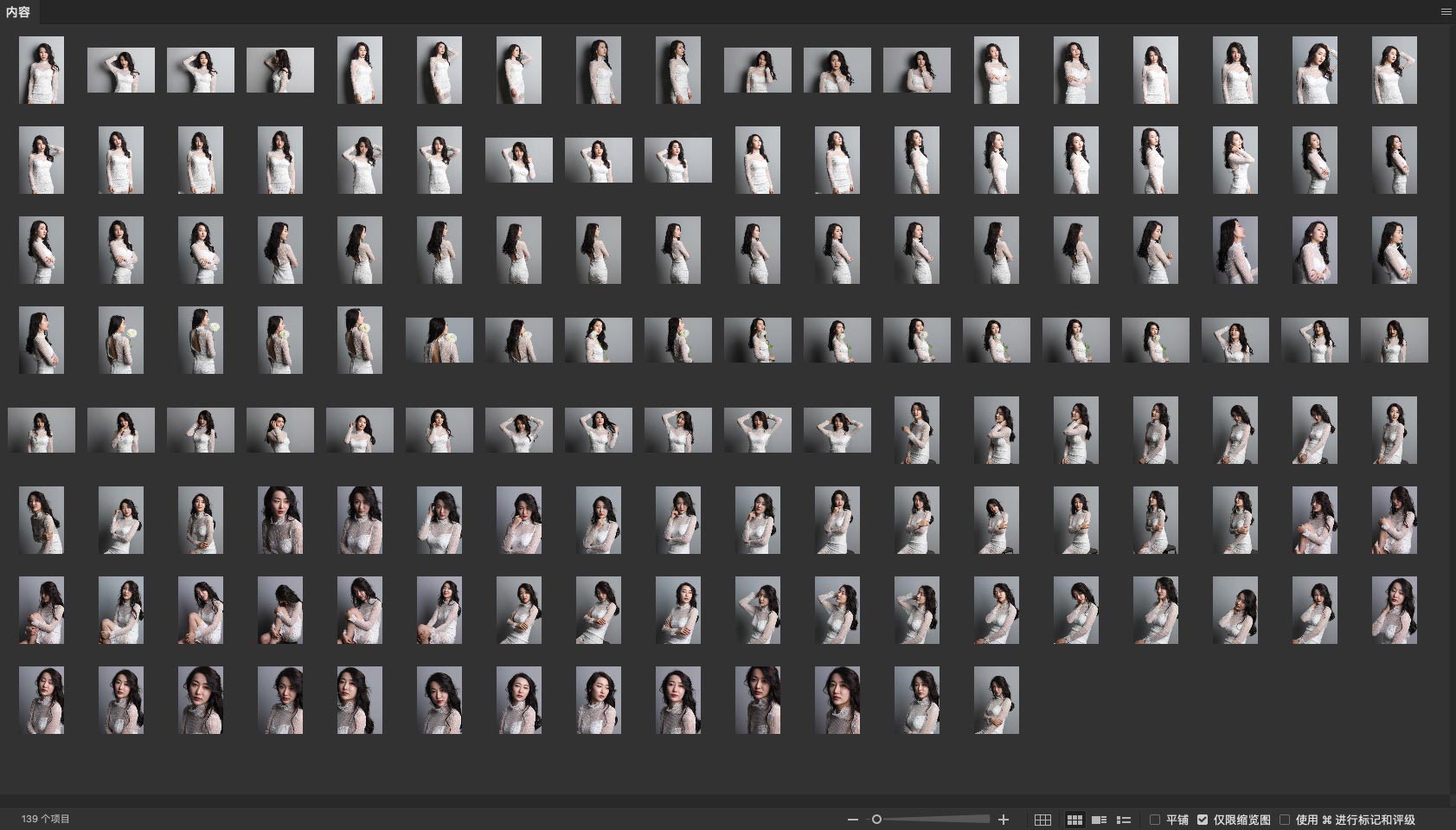
Task: Click the minus icon to shrink thumbnails
Action: (x=853, y=820)
